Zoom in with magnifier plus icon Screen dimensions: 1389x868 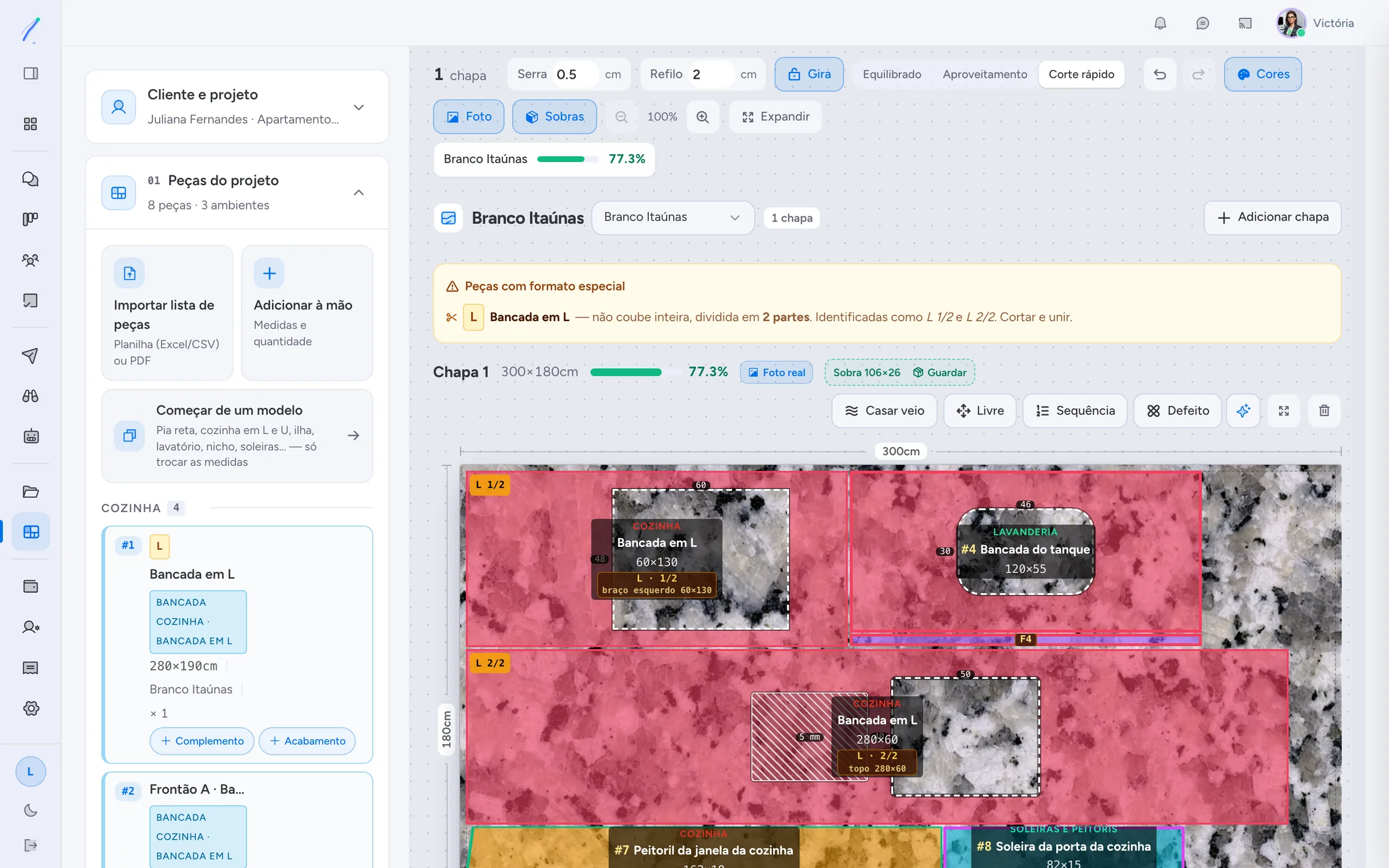click(x=703, y=117)
